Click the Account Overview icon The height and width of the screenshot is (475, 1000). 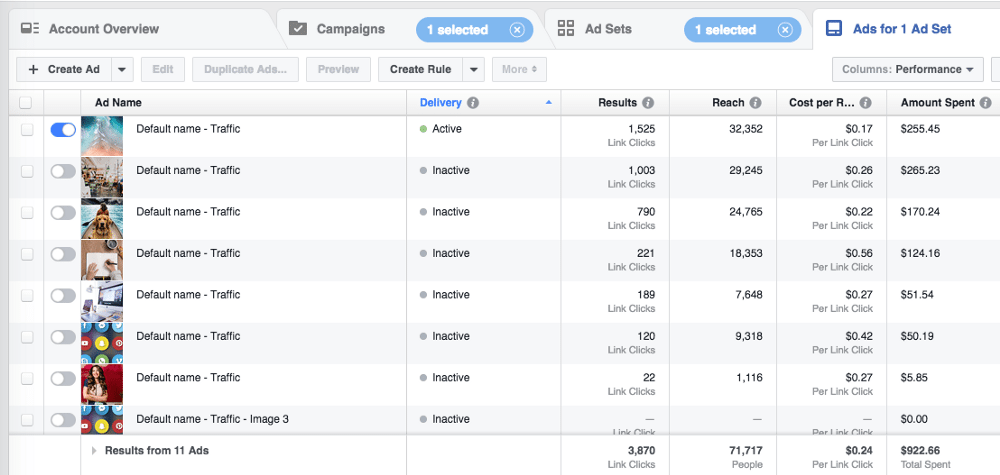pyautogui.click(x=30, y=29)
